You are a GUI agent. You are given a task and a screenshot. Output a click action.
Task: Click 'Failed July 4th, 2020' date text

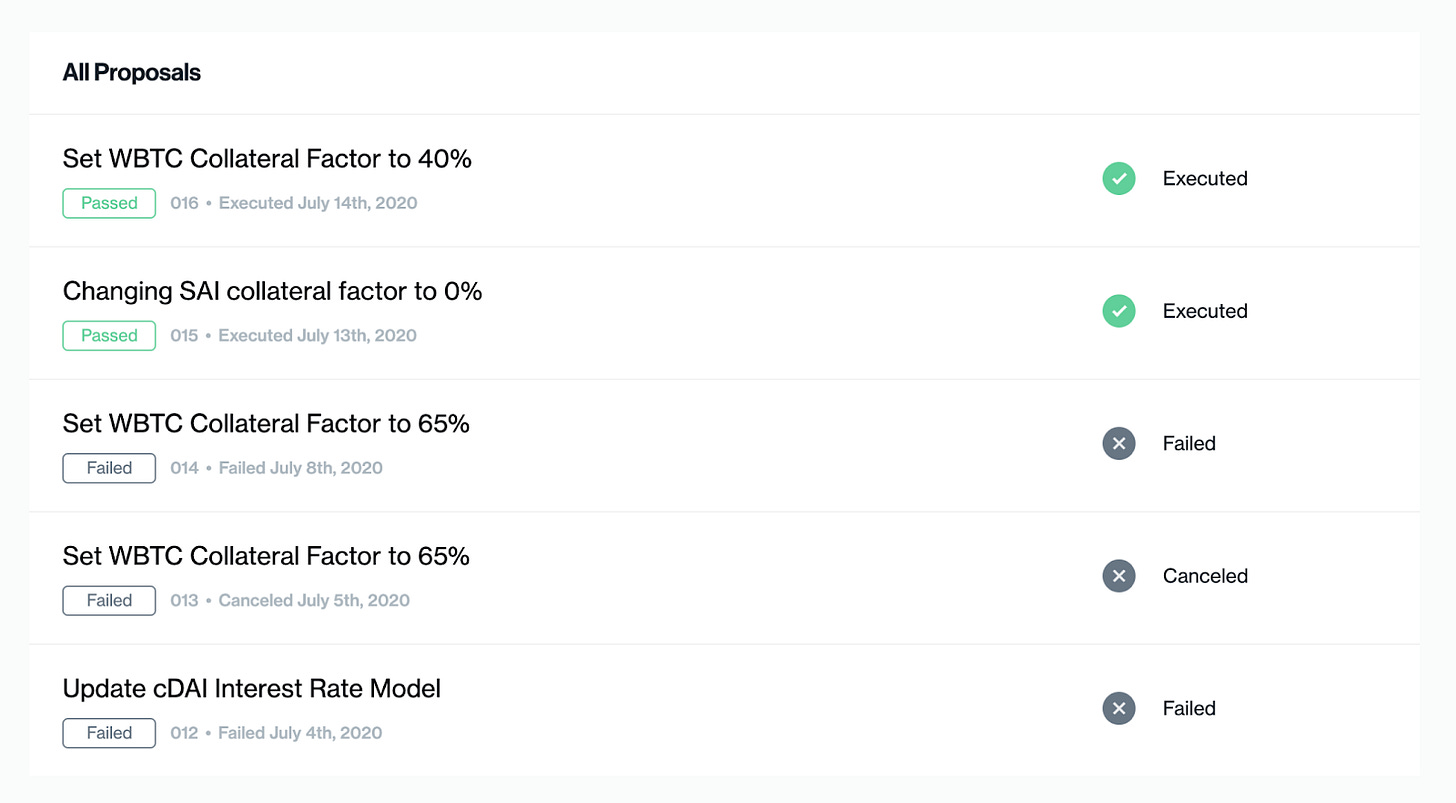(x=300, y=733)
